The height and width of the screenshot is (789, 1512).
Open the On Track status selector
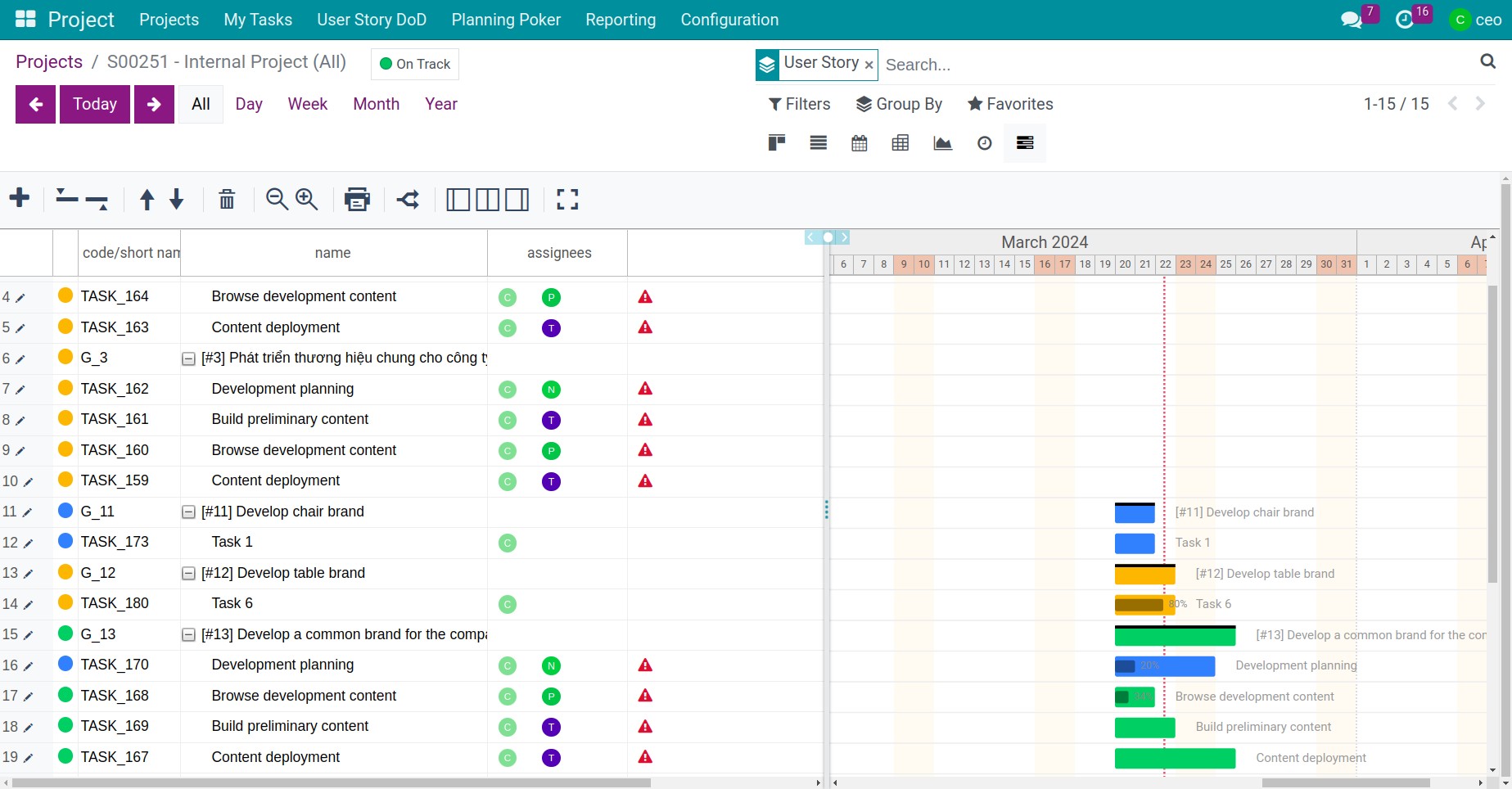pos(415,64)
